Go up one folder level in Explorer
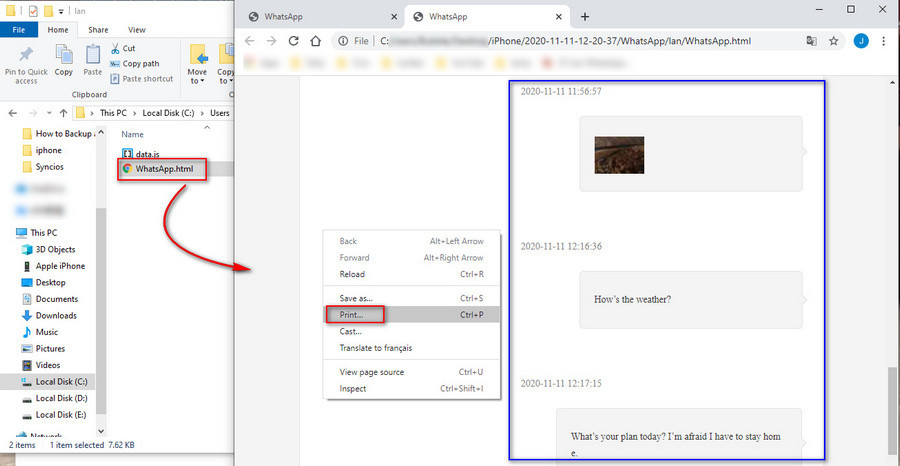 click(64, 113)
